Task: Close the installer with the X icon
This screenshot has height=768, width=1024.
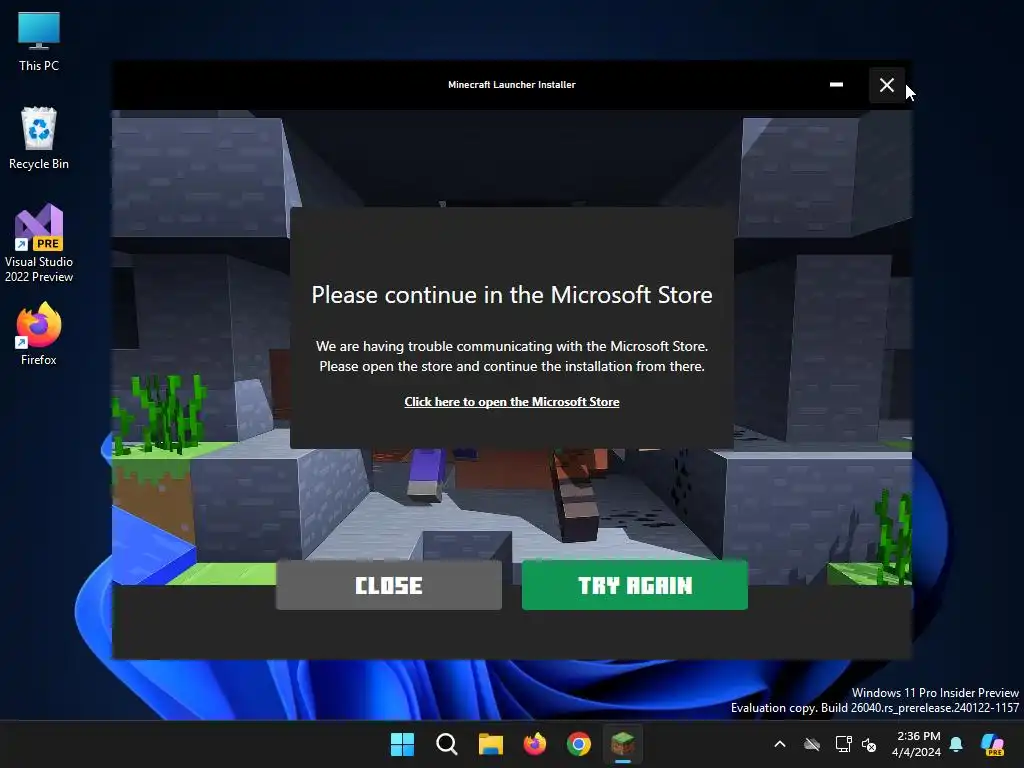Action: 886,85
